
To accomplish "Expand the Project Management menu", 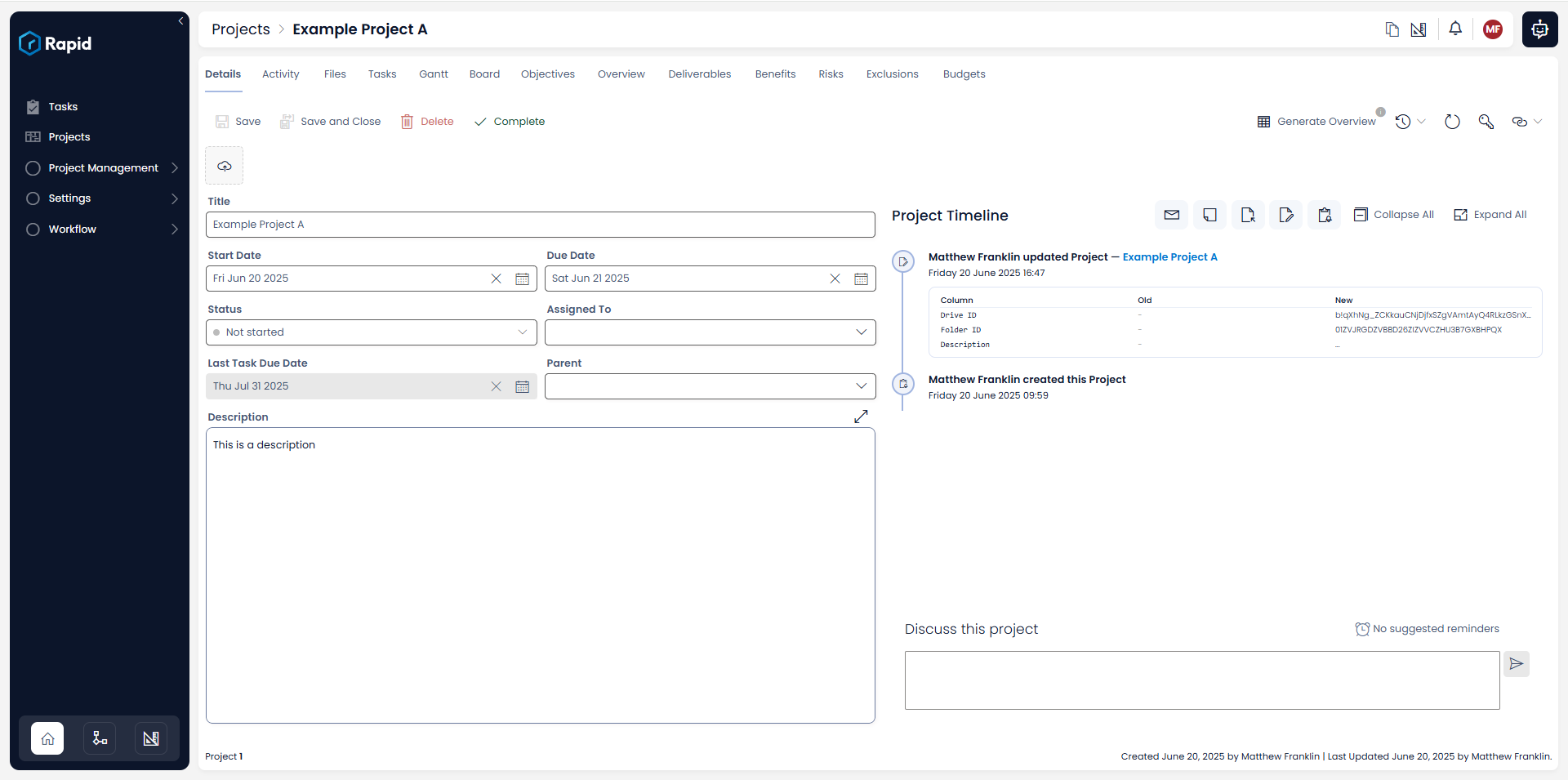I will (102, 168).
